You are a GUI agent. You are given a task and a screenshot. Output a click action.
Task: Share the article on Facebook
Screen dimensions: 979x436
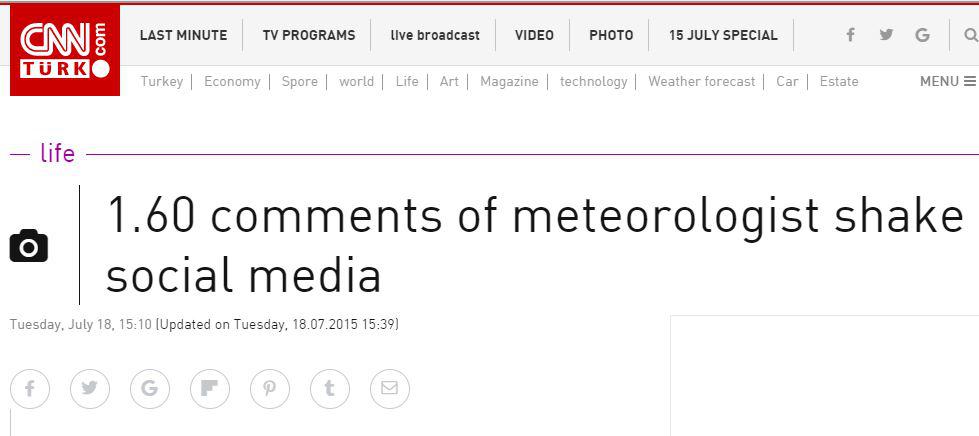coord(29,389)
